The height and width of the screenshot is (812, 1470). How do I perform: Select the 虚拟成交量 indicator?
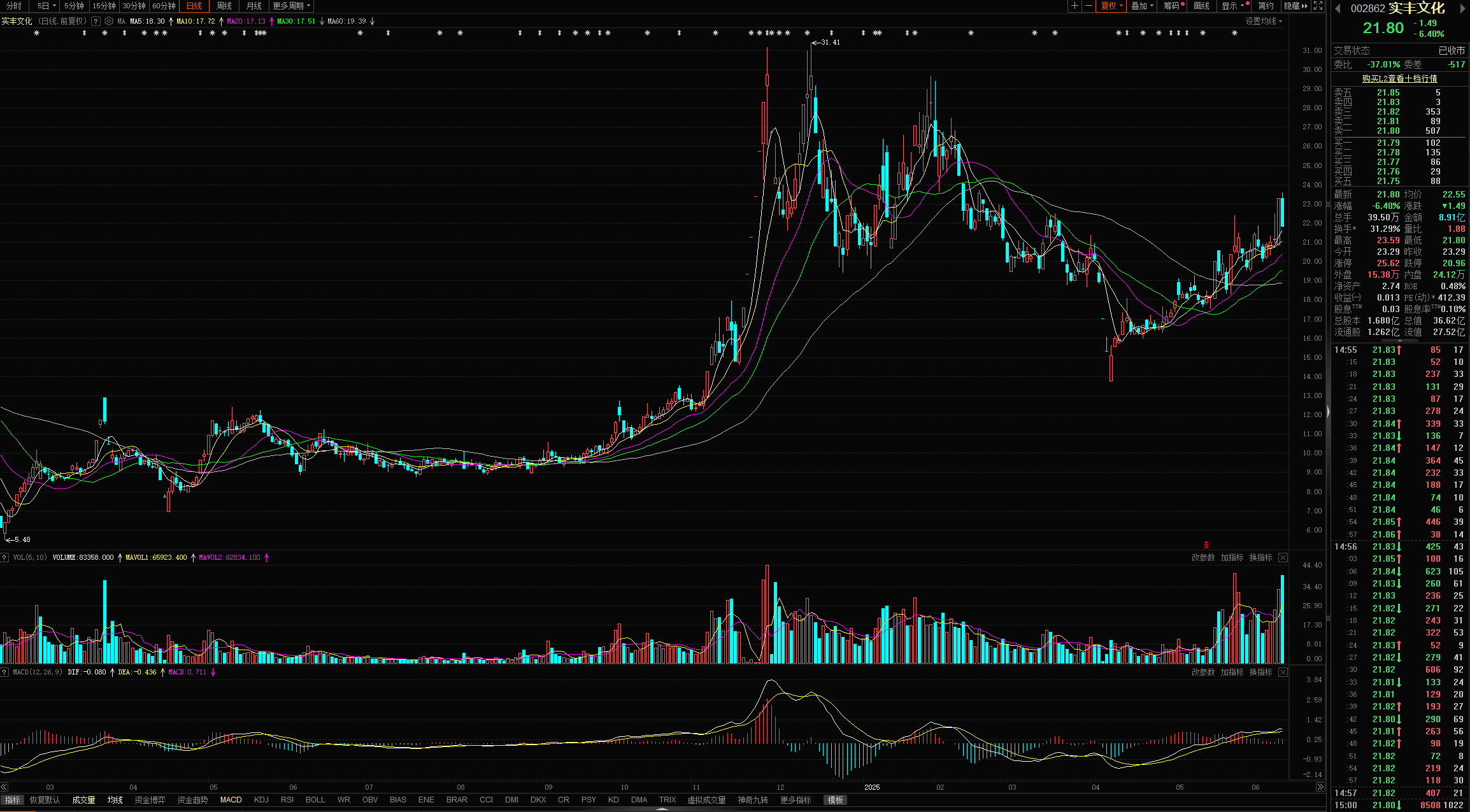(x=706, y=800)
